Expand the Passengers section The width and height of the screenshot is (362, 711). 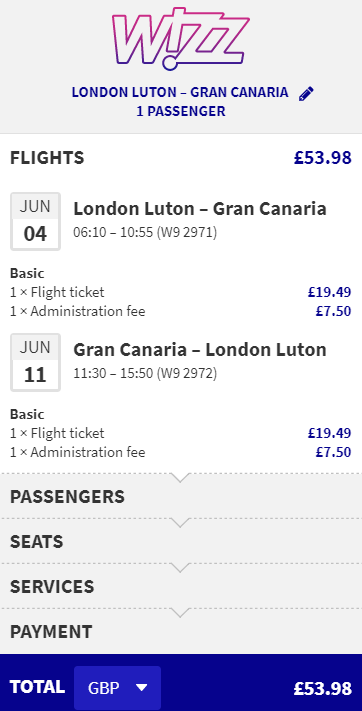pos(181,497)
